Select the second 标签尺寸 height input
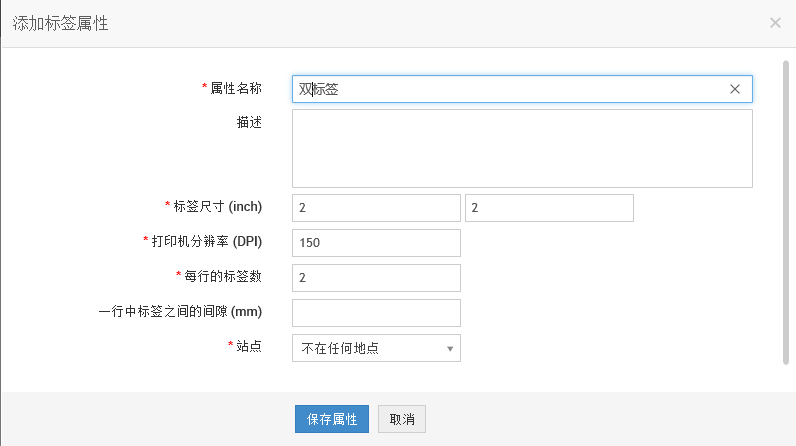This screenshot has width=796, height=446. (549, 208)
